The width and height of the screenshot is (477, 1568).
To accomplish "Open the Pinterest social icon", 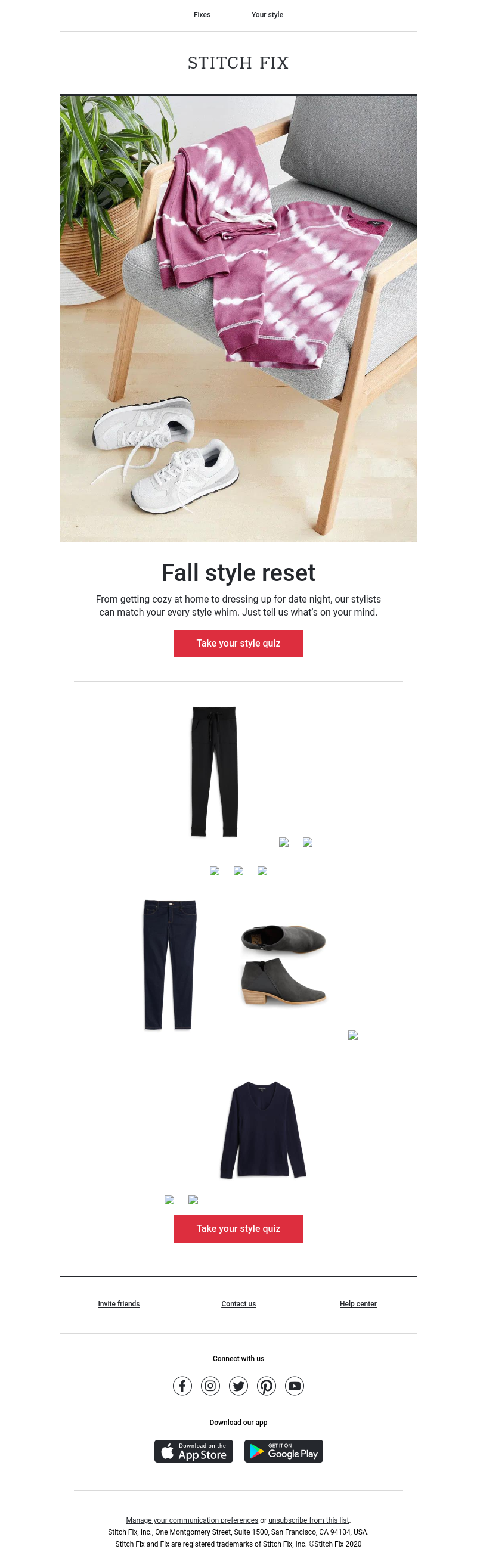I will [x=266, y=1386].
